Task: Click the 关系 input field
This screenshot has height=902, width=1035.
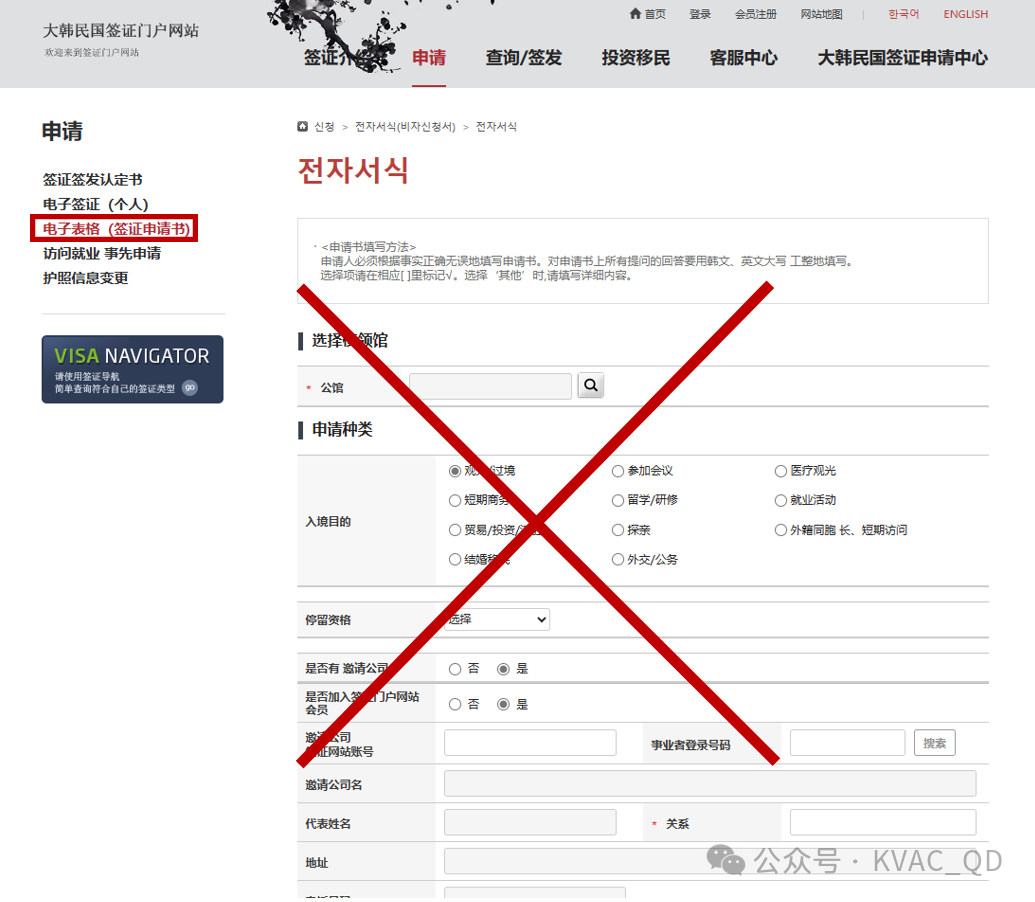Action: pos(882,823)
